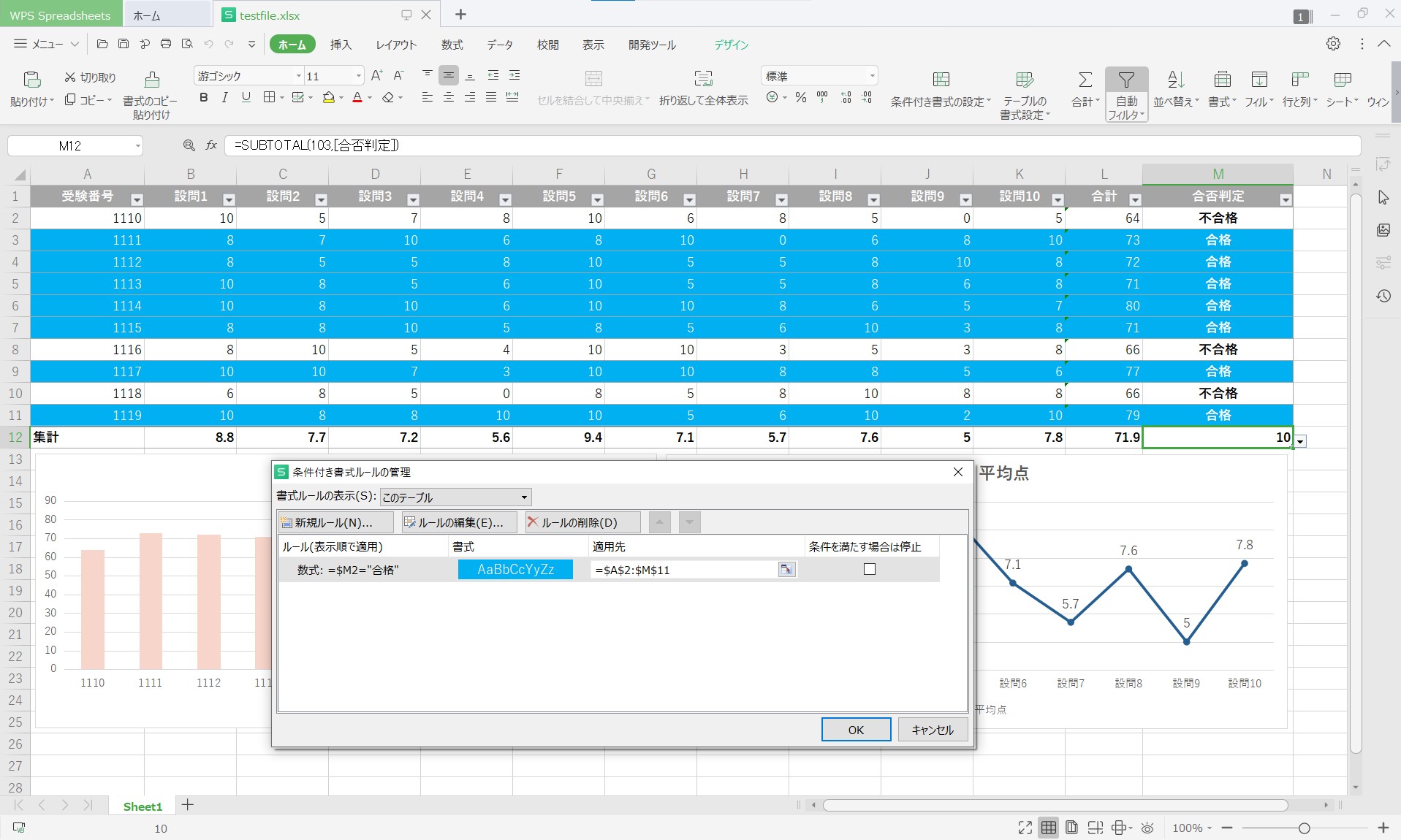Open the 挿入 ribbon tab
1401x840 pixels.
point(341,45)
